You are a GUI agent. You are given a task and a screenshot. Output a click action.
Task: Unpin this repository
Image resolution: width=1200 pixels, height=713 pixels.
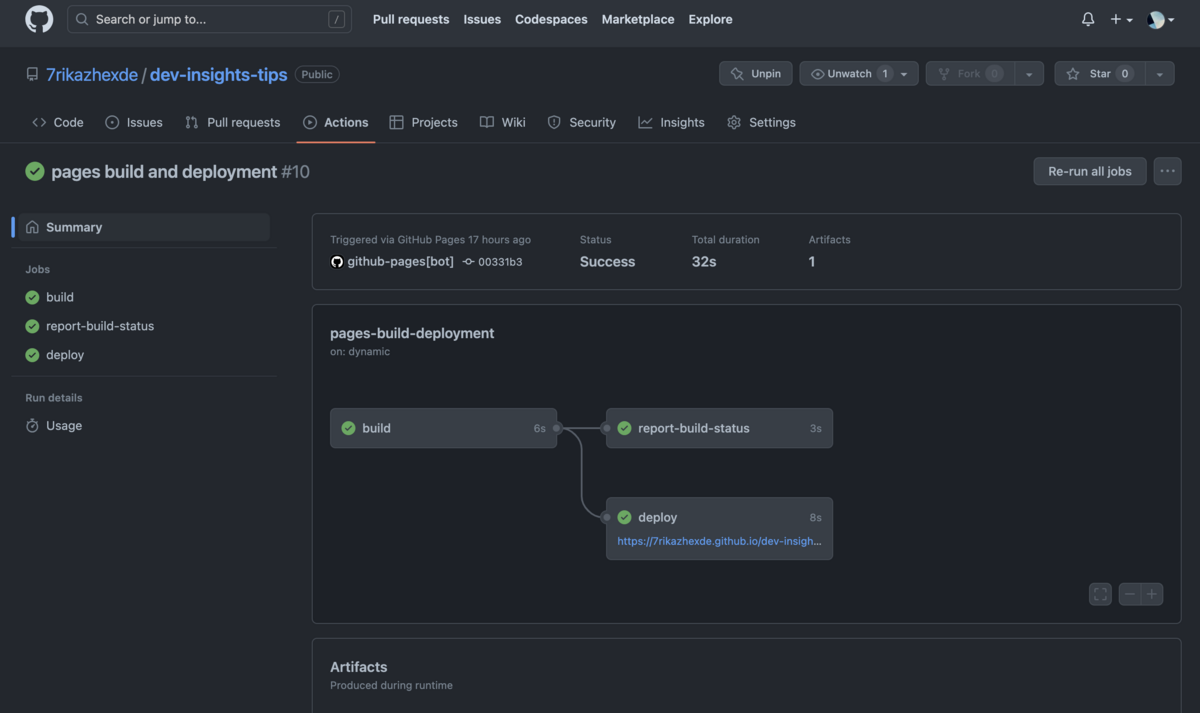coord(755,72)
